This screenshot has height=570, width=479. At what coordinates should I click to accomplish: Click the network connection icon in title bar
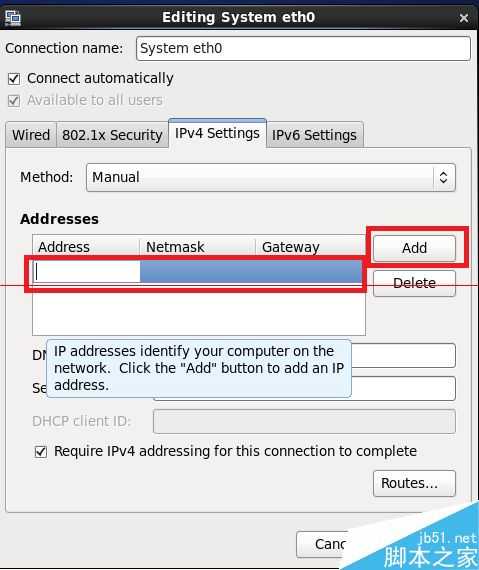(x=13, y=18)
